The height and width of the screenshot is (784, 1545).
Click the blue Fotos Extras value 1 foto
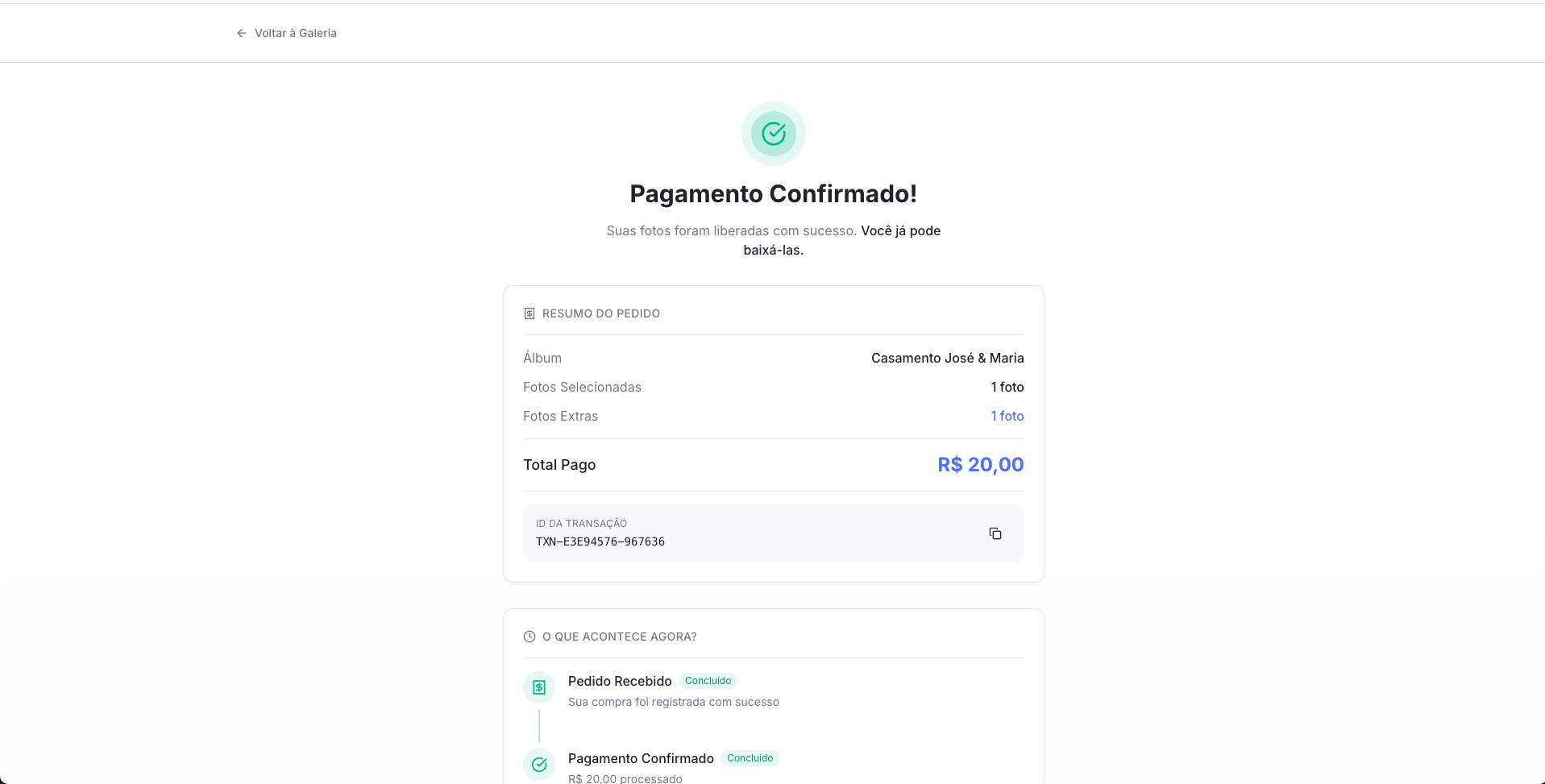coord(1007,416)
